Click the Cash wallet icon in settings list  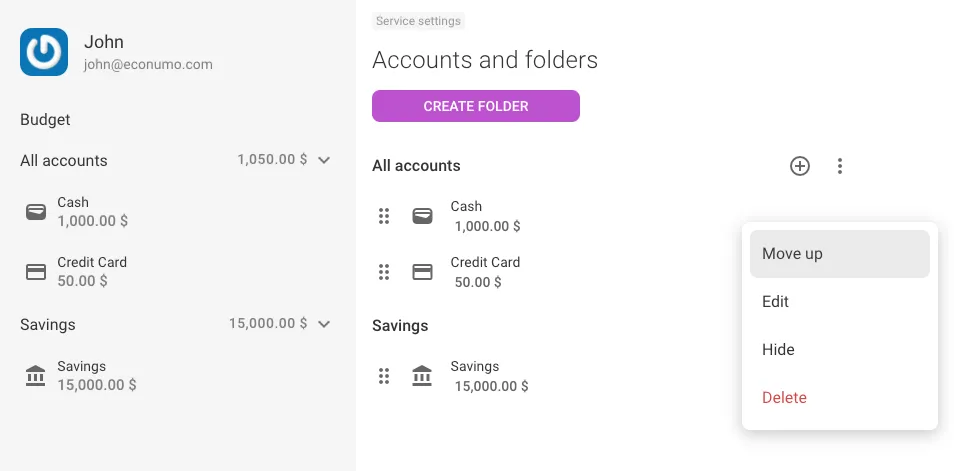(x=422, y=216)
